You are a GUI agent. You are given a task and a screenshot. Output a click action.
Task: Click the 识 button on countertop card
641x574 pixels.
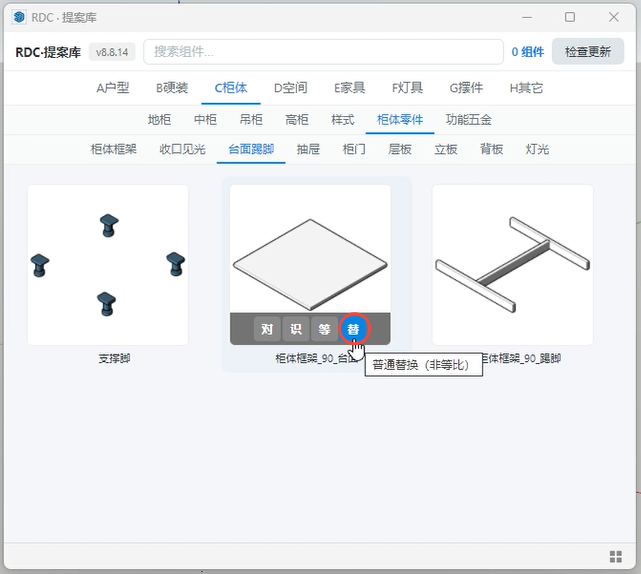coord(296,329)
